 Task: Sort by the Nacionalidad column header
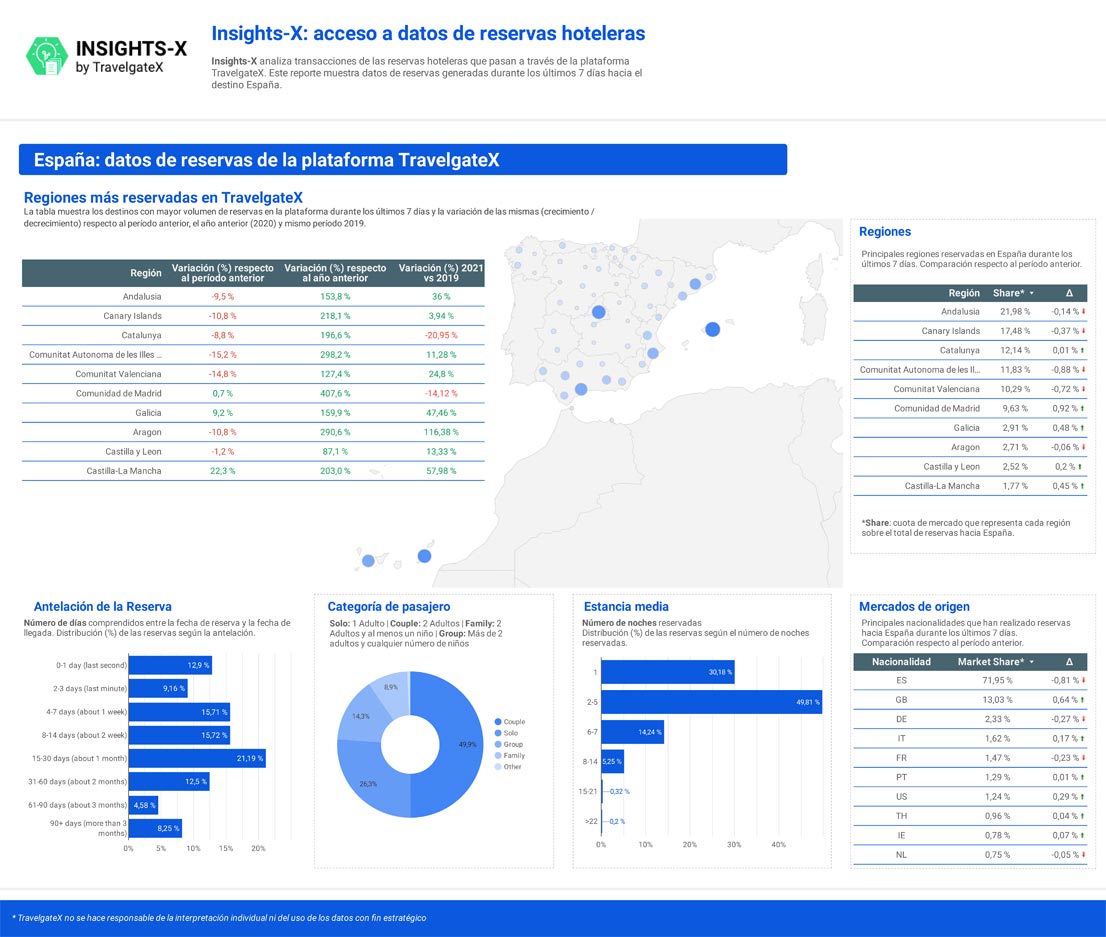pyautogui.click(x=901, y=662)
